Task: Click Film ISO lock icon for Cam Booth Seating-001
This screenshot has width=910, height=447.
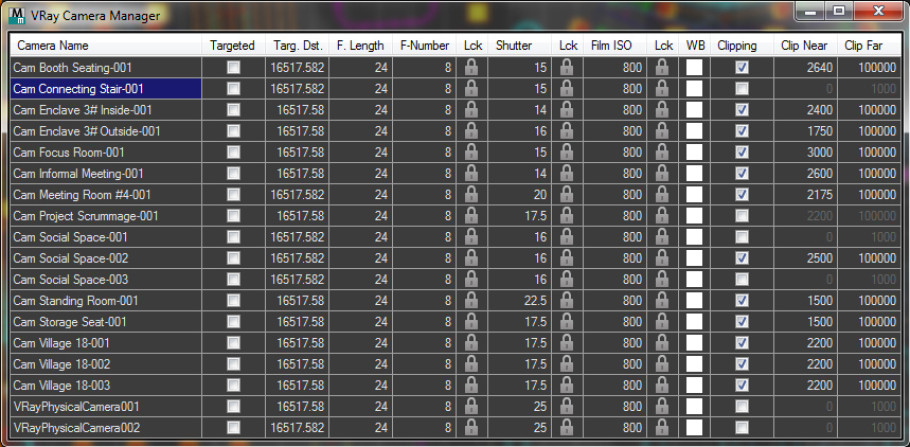Action: [662, 68]
